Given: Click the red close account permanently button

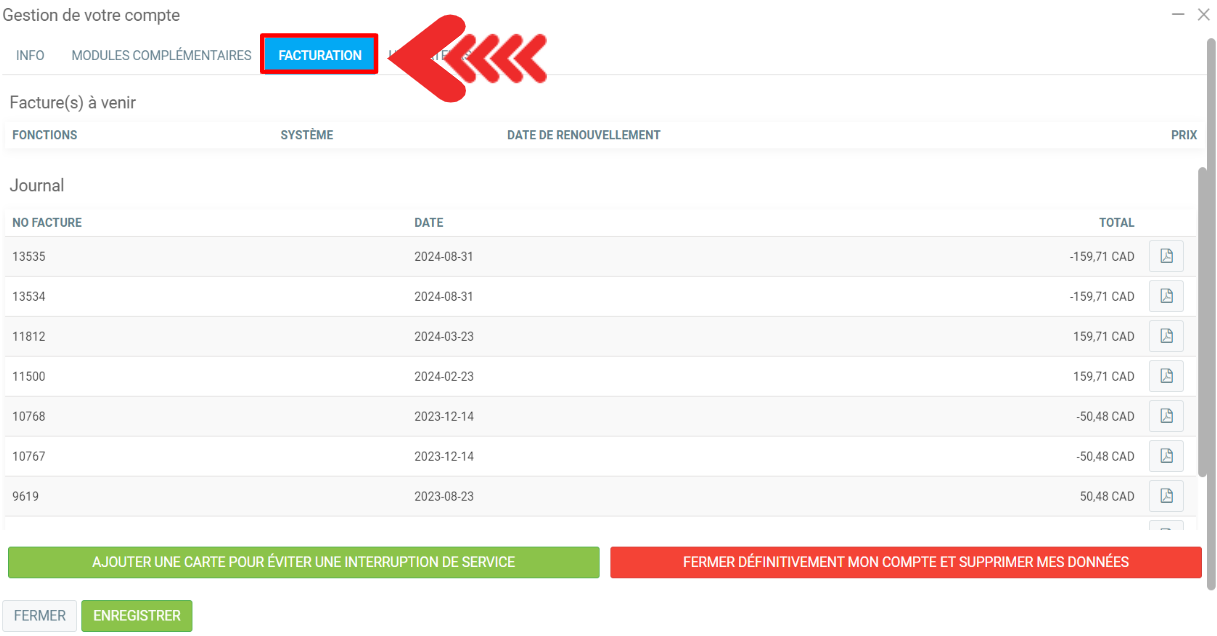Looking at the screenshot, I should pyautogui.click(x=905, y=562).
